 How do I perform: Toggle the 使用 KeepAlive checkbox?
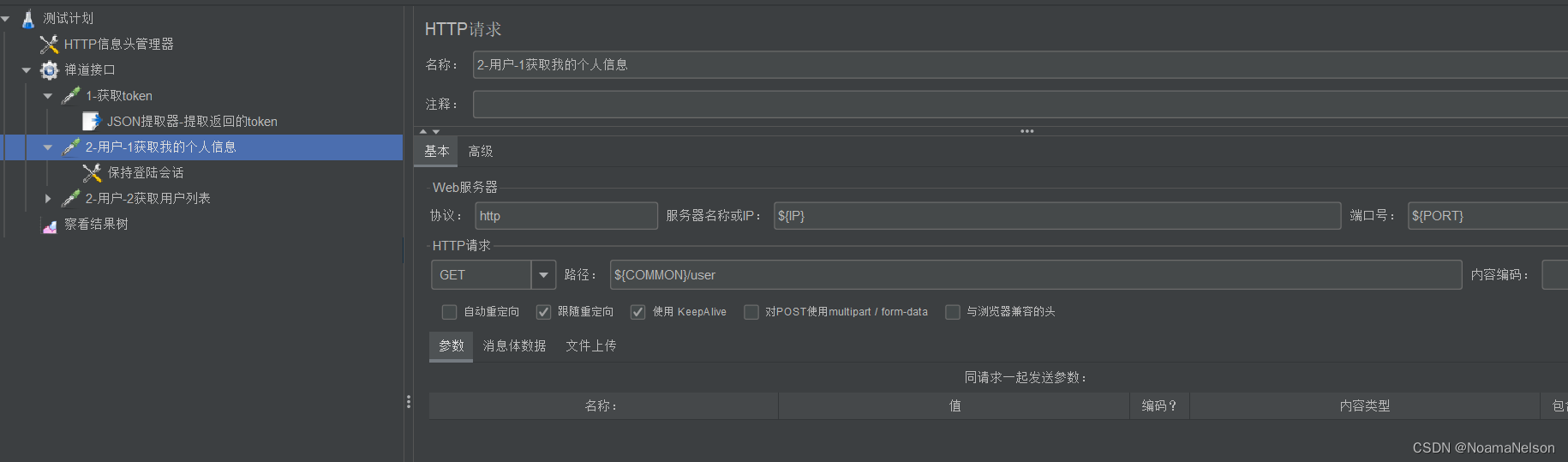tap(637, 312)
